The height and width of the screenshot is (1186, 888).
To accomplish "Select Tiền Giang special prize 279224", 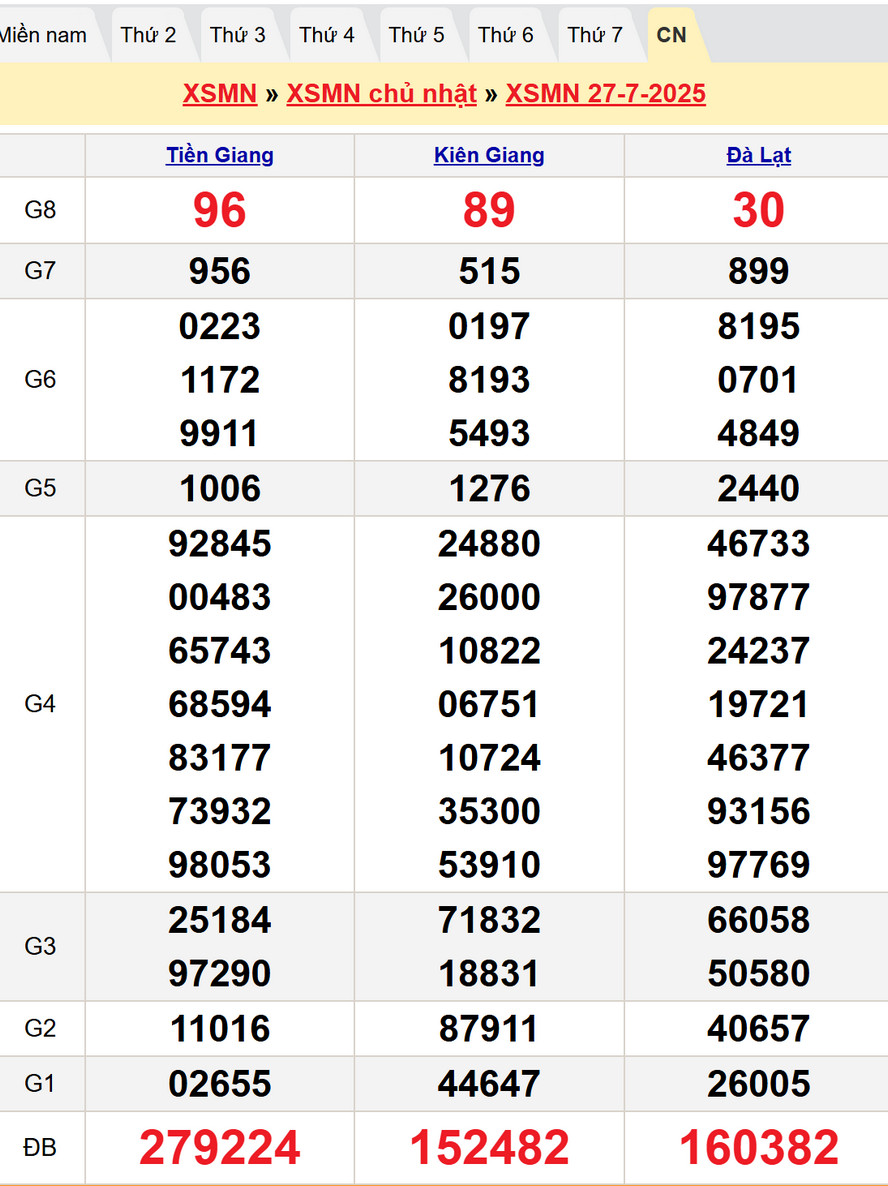I will [x=220, y=1147].
